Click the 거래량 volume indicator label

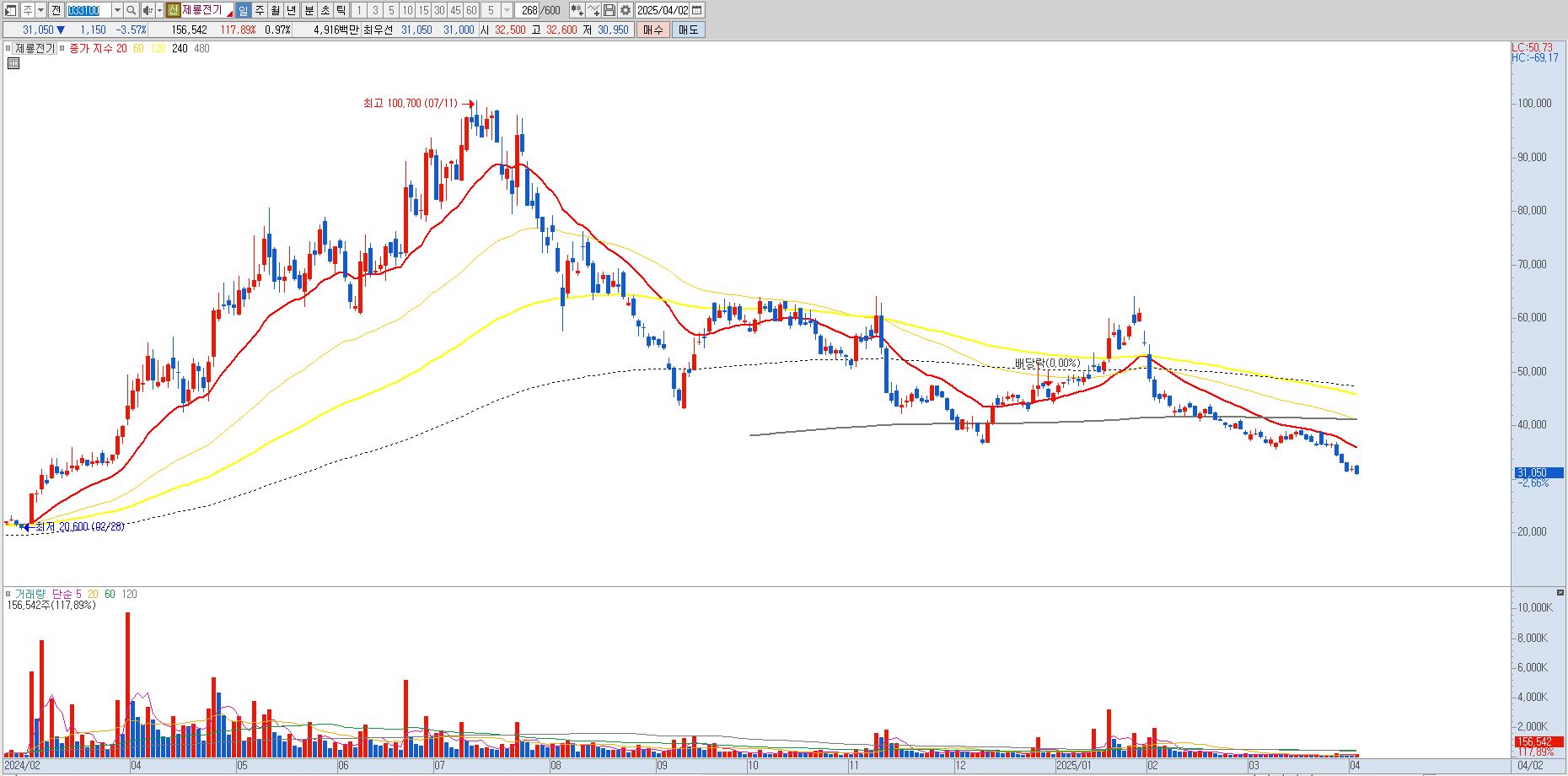[30, 594]
